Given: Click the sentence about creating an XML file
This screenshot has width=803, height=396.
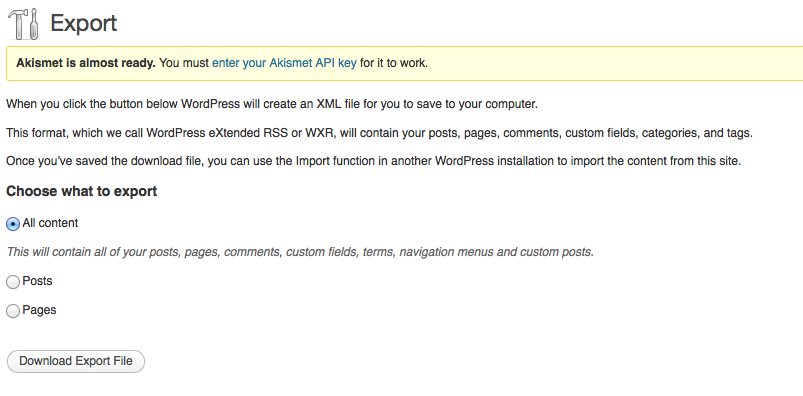Looking at the screenshot, I should (272, 104).
